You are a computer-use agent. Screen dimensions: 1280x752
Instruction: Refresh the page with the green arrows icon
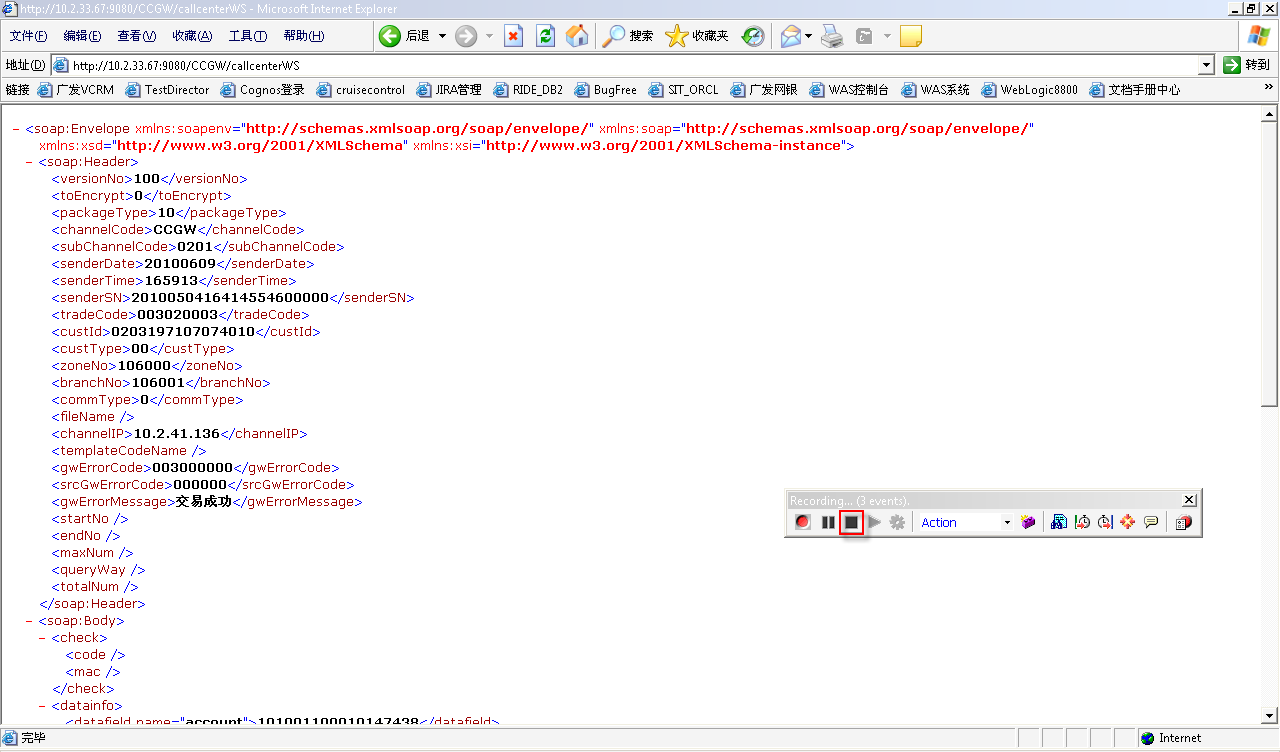(x=545, y=36)
